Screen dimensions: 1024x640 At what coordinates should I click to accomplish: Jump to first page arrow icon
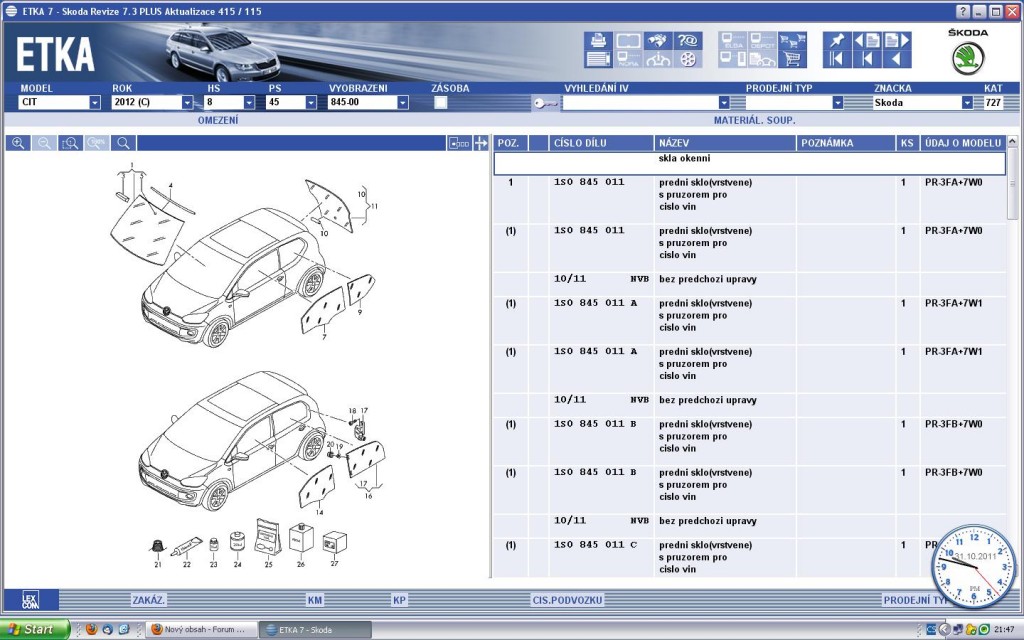click(836, 60)
